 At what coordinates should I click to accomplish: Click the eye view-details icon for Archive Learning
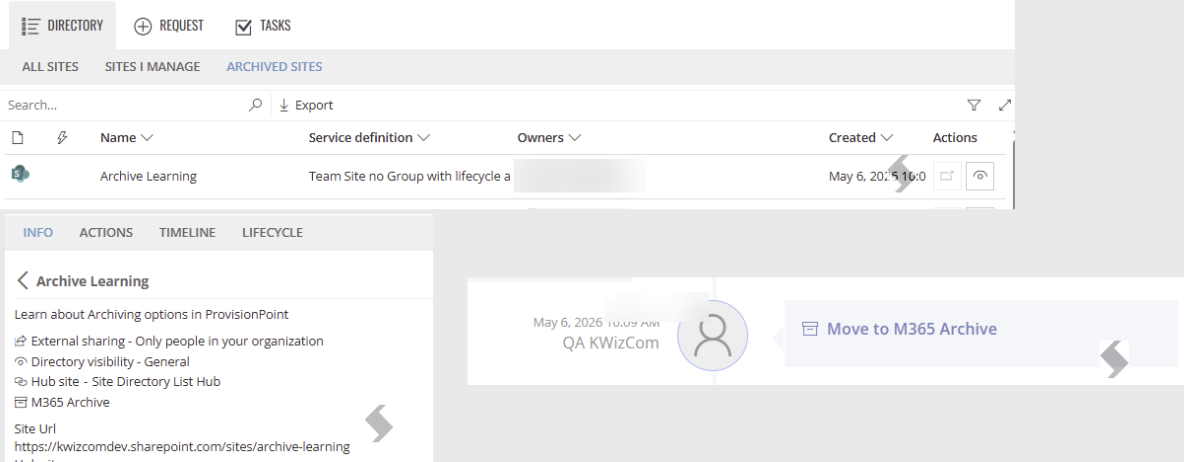click(979, 176)
